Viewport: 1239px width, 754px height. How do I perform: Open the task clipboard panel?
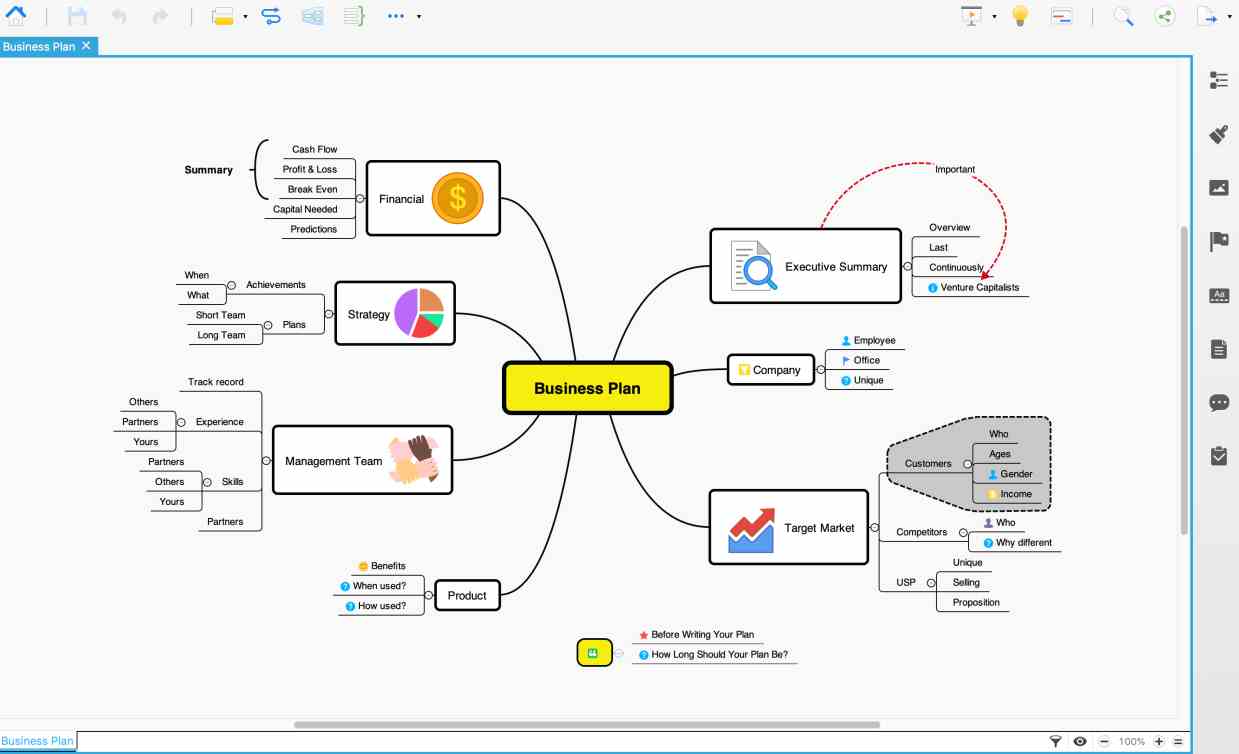coord(1218,456)
